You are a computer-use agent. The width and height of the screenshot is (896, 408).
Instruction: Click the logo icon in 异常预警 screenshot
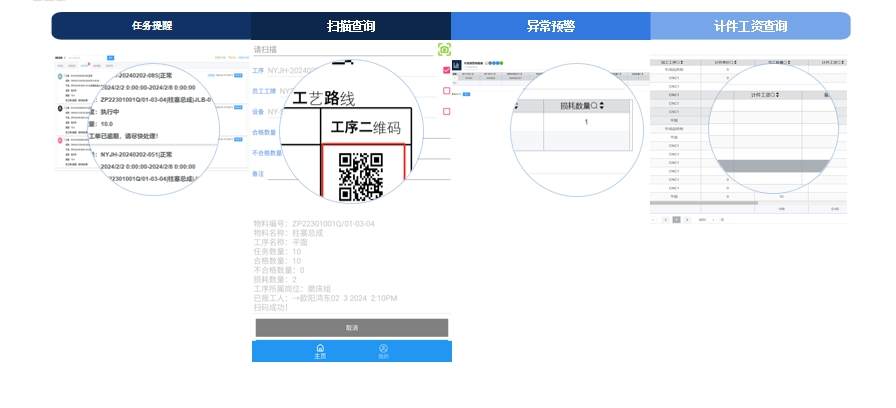pyautogui.click(x=457, y=65)
